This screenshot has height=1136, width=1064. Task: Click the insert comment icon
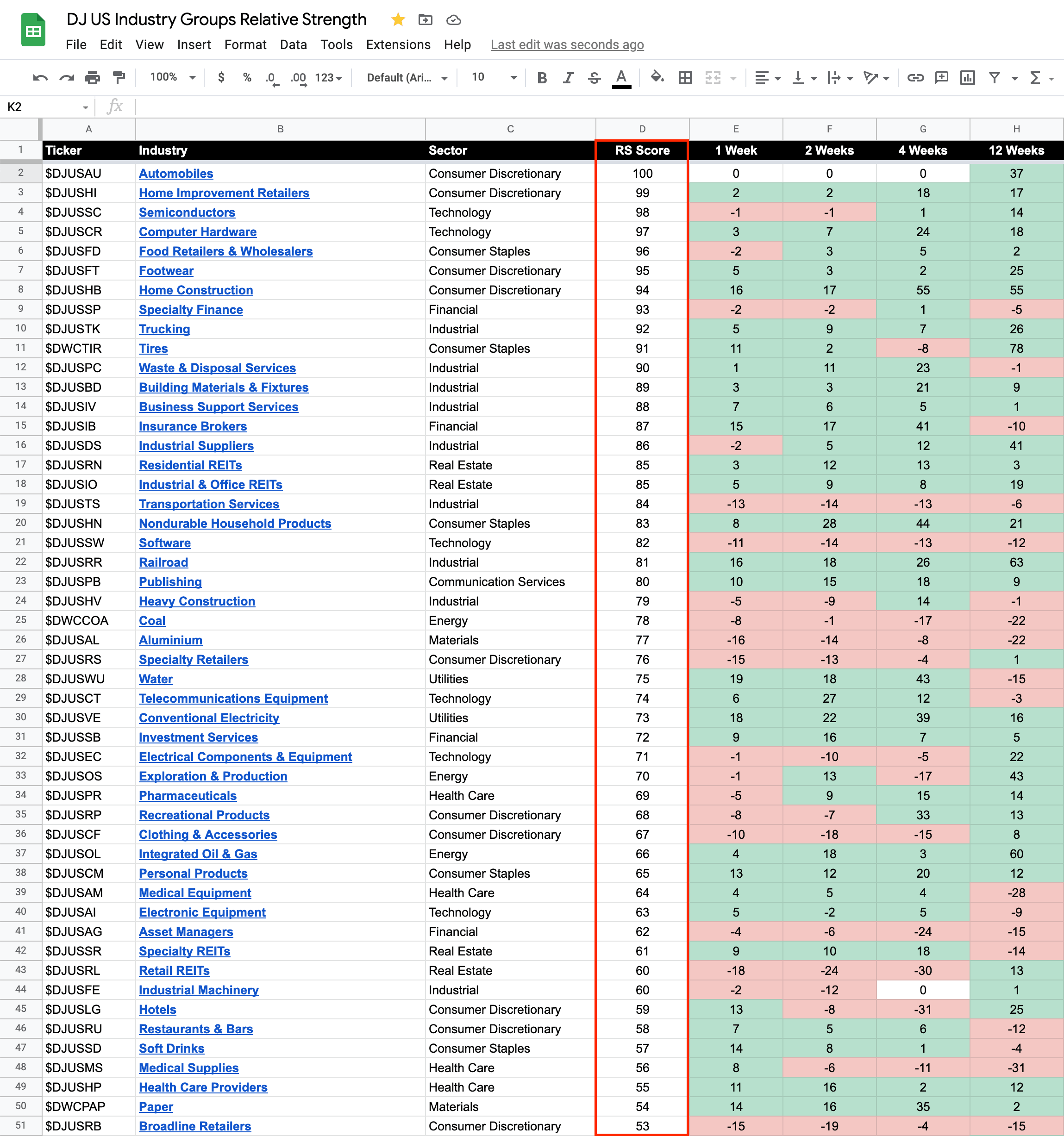(x=941, y=78)
